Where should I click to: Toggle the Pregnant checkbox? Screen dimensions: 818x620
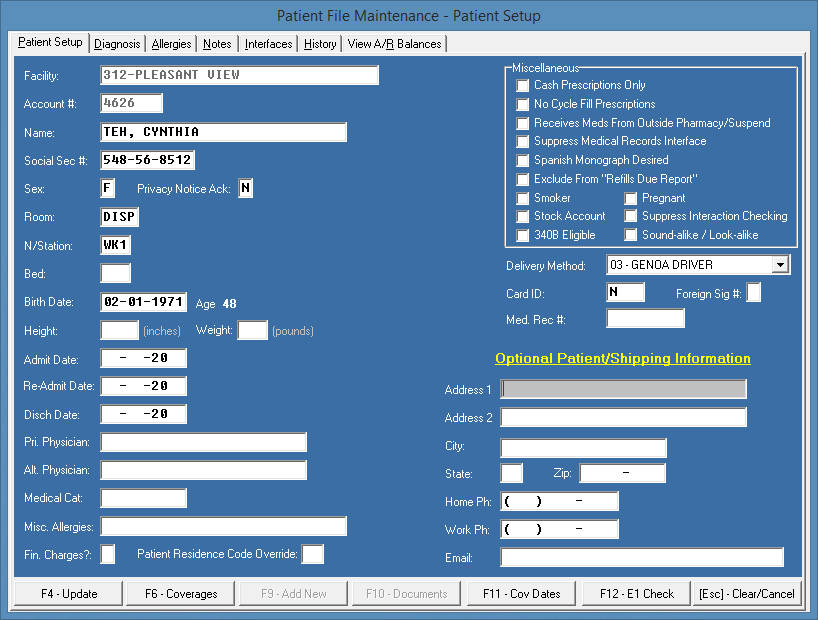click(x=631, y=198)
